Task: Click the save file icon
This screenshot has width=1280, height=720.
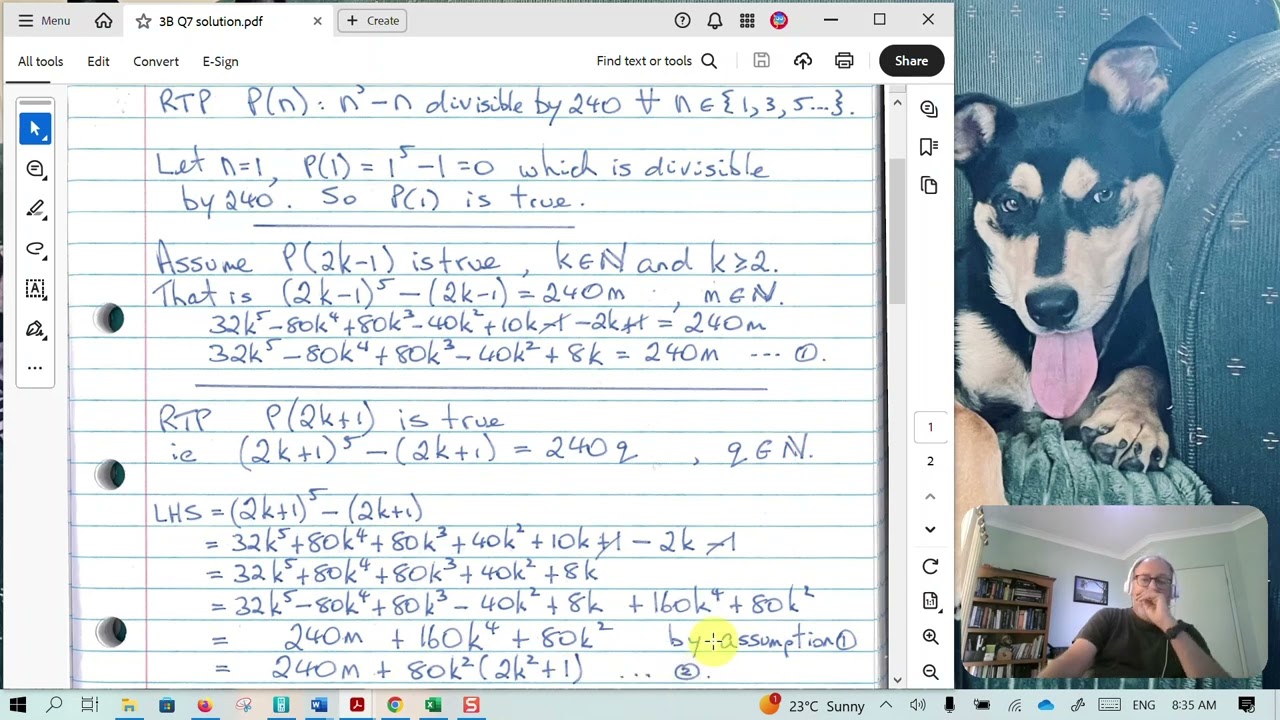Action: pos(761,61)
